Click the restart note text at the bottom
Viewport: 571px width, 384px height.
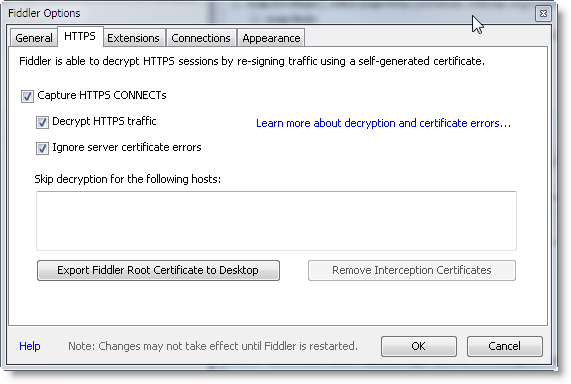coord(213,346)
